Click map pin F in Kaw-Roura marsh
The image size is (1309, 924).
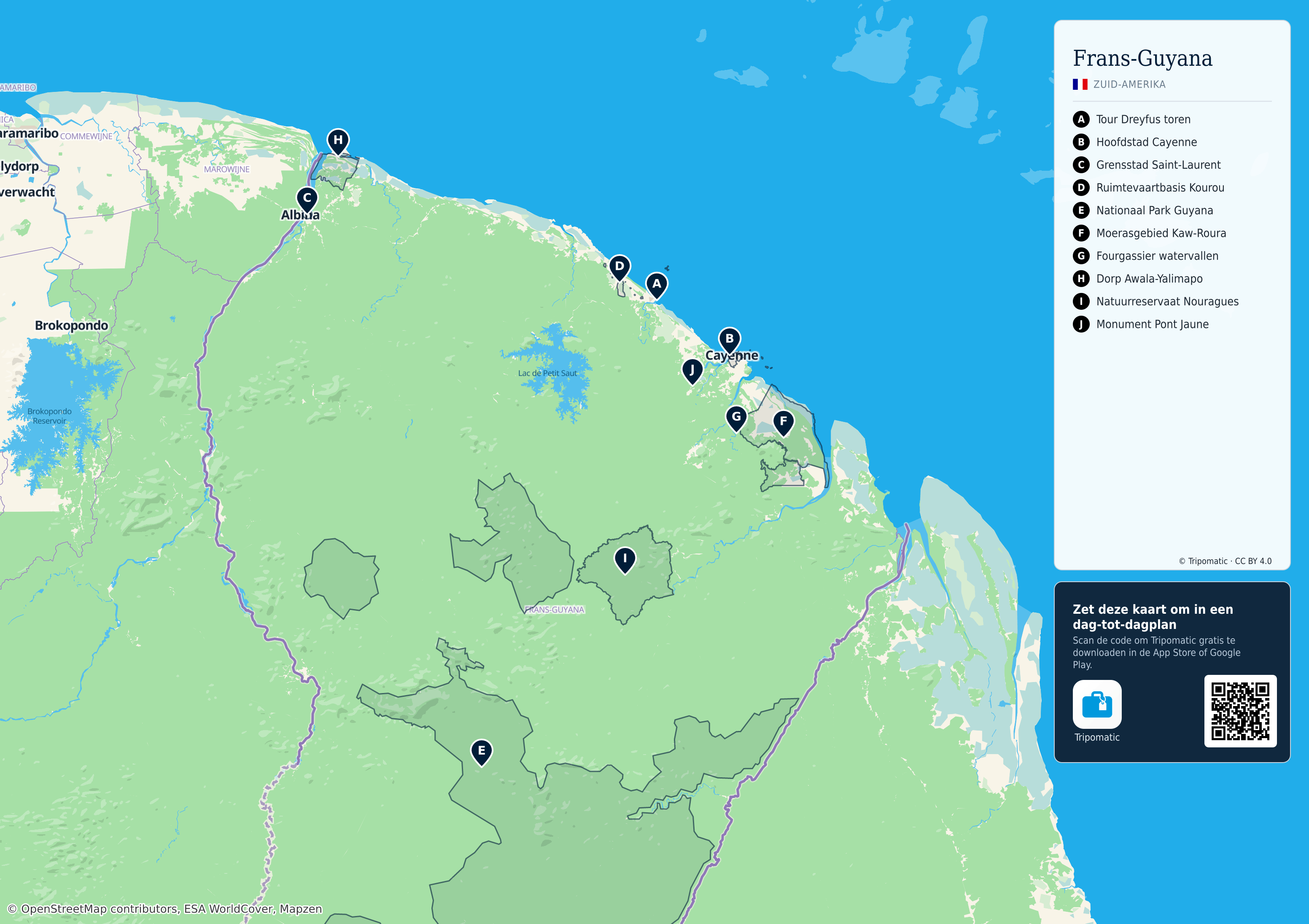(x=784, y=423)
